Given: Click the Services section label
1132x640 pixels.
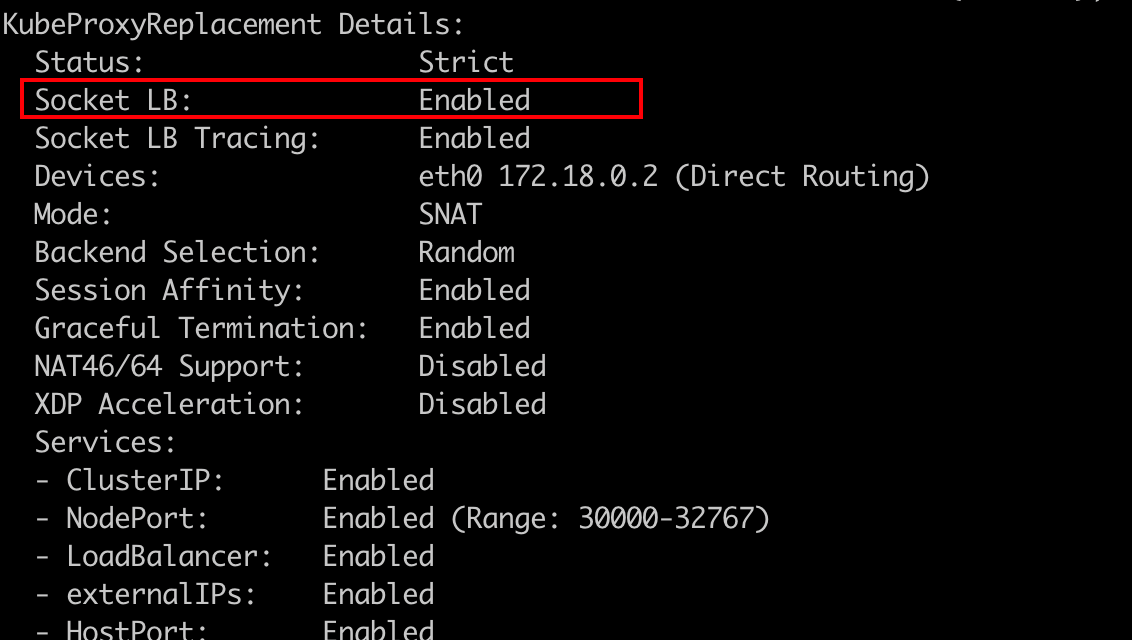Looking at the screenshot, I should pos(105,442).
